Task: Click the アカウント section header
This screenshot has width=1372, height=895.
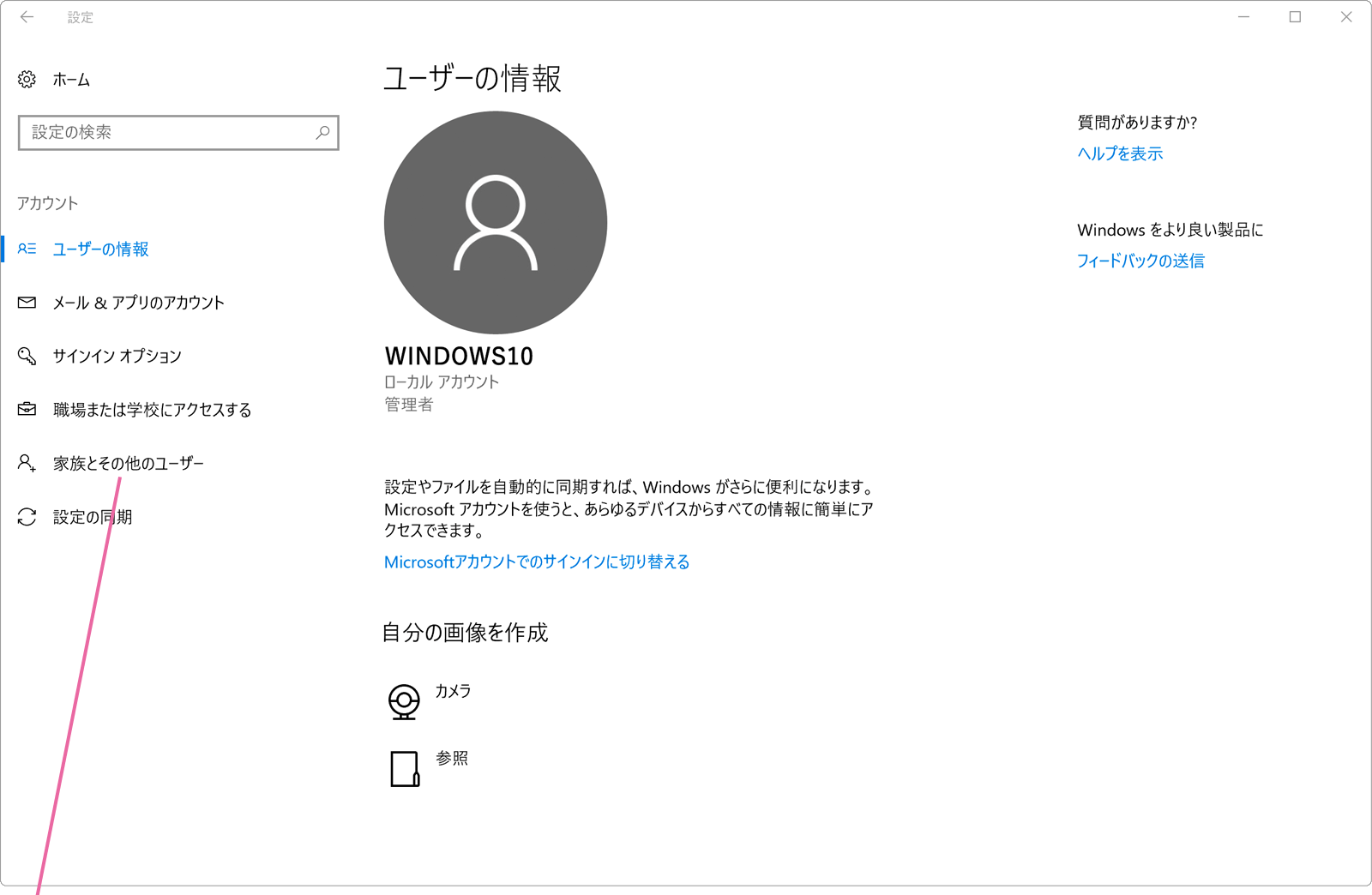Action: coord(47,203)
